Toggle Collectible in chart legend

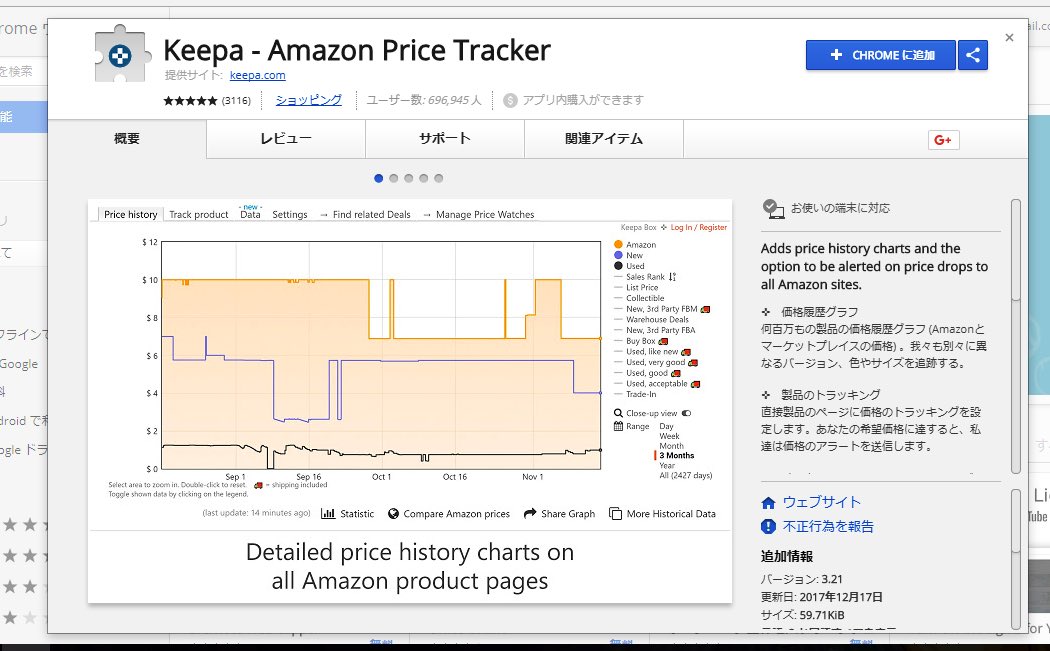pos(639,298)
